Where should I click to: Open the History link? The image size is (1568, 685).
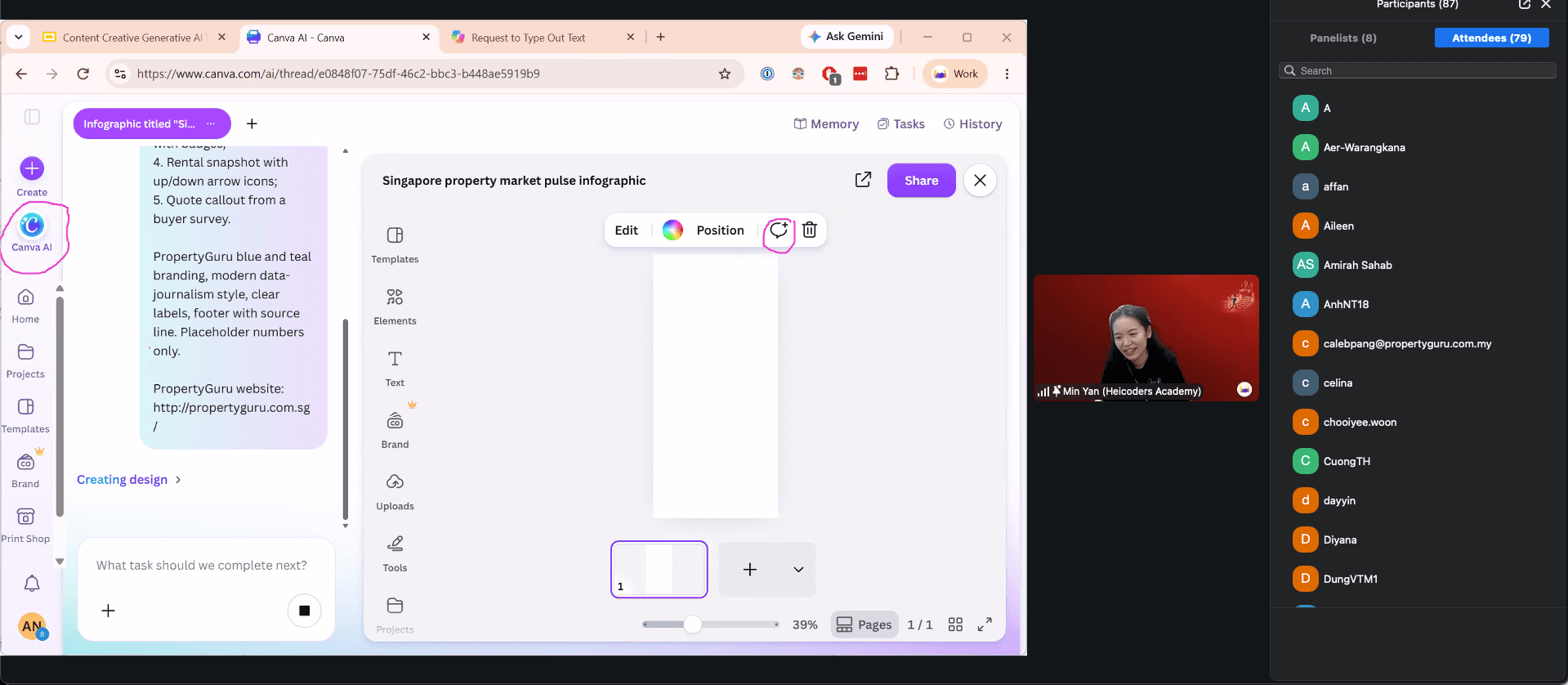point(972,124)
